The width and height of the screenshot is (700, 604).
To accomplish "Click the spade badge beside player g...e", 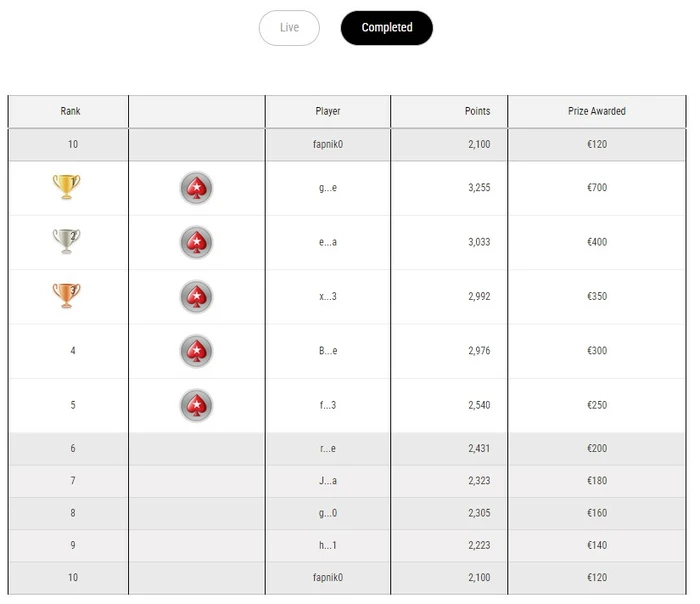I will tap(196, 188).
